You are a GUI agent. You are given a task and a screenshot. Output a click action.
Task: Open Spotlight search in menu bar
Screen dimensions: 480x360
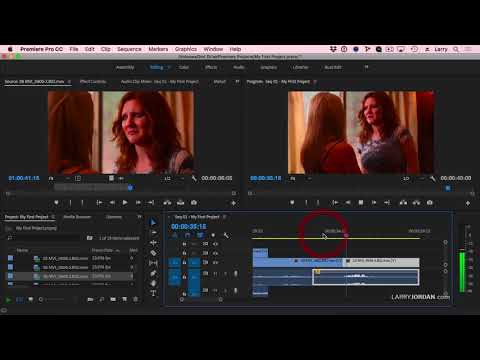456,49
